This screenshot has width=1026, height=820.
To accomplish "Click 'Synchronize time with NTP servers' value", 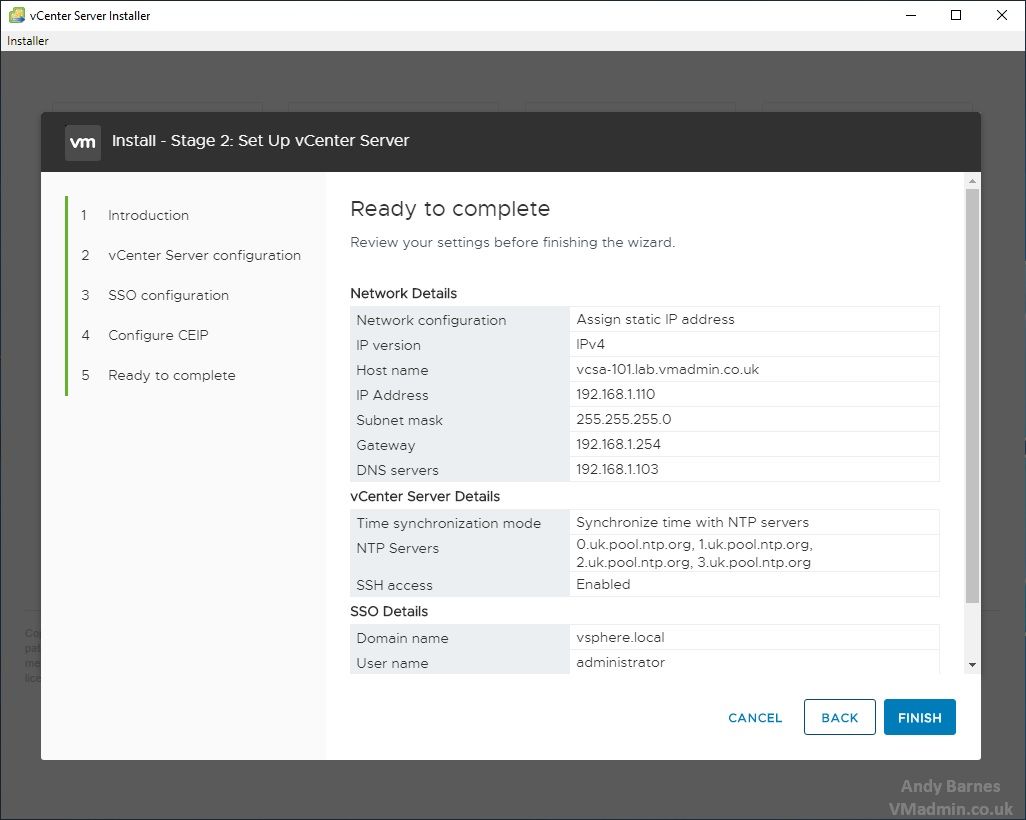I will 692,522.
